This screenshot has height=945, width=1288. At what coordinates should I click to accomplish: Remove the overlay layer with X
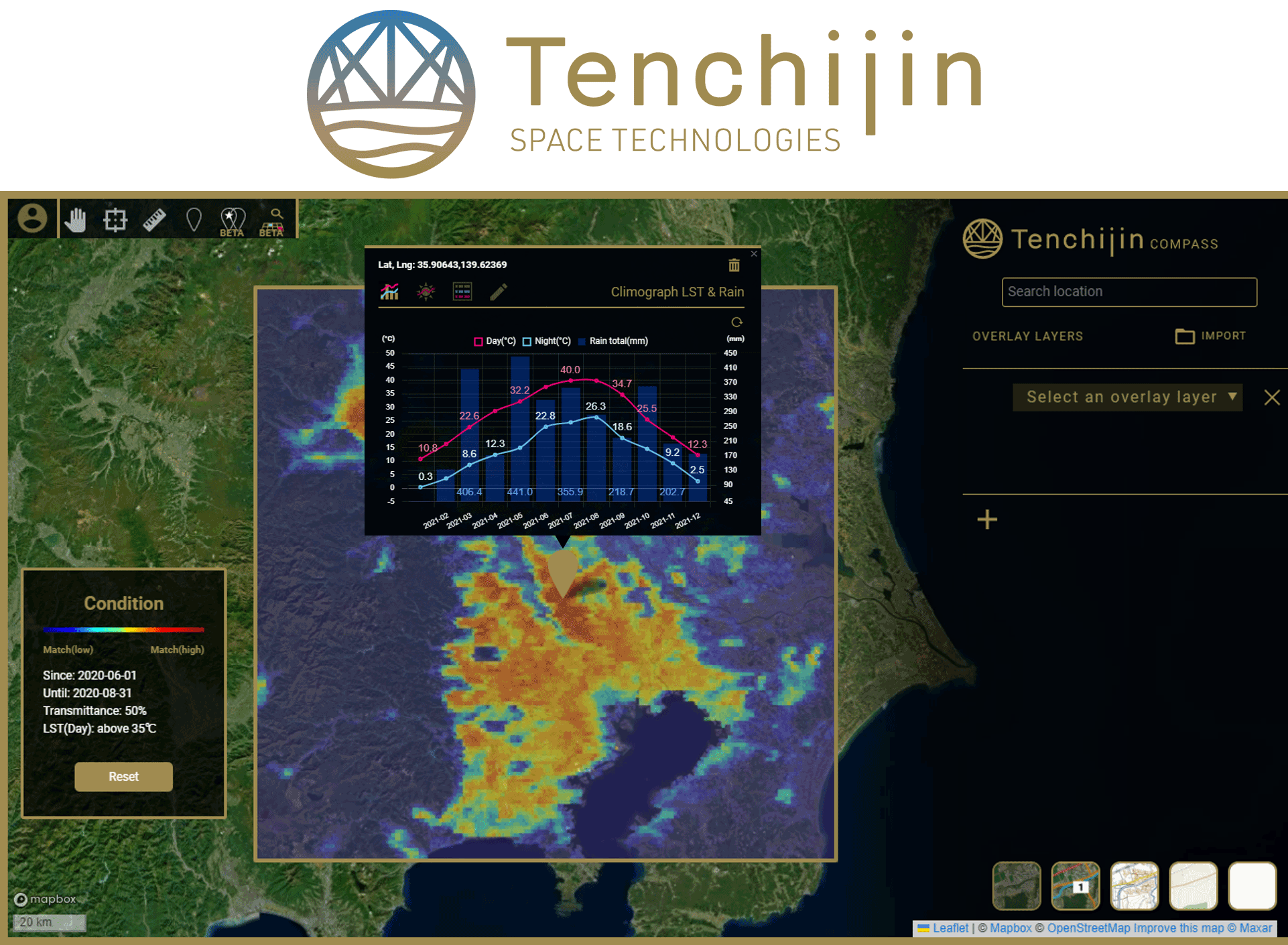point(1271,397)
